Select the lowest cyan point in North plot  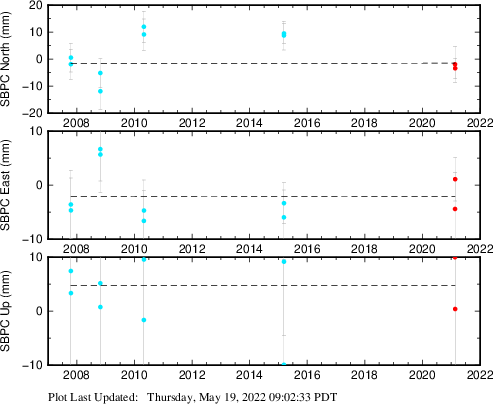(x=100, y=91)
